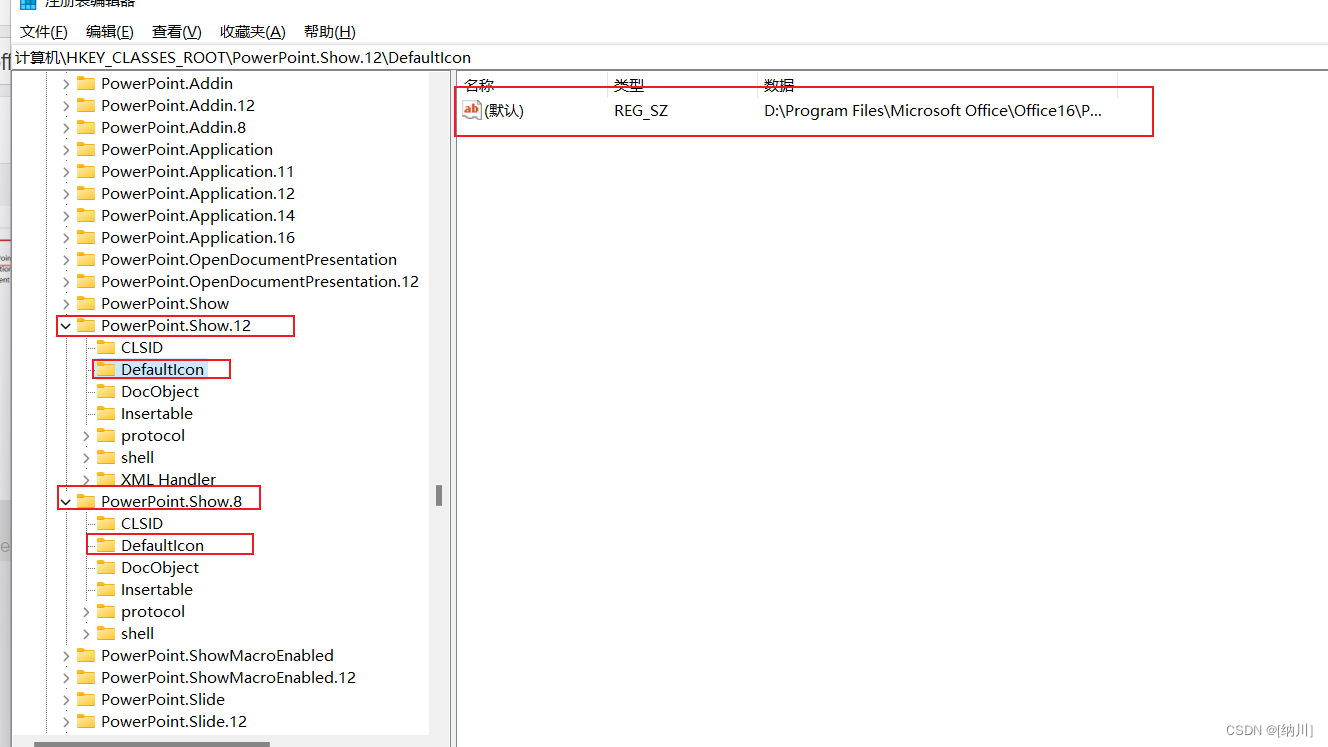This screenshot has width=1328, height=747.
Task: Select the PowerPoint.OpenDocumentPresentation key
Action: coord(249,260)
